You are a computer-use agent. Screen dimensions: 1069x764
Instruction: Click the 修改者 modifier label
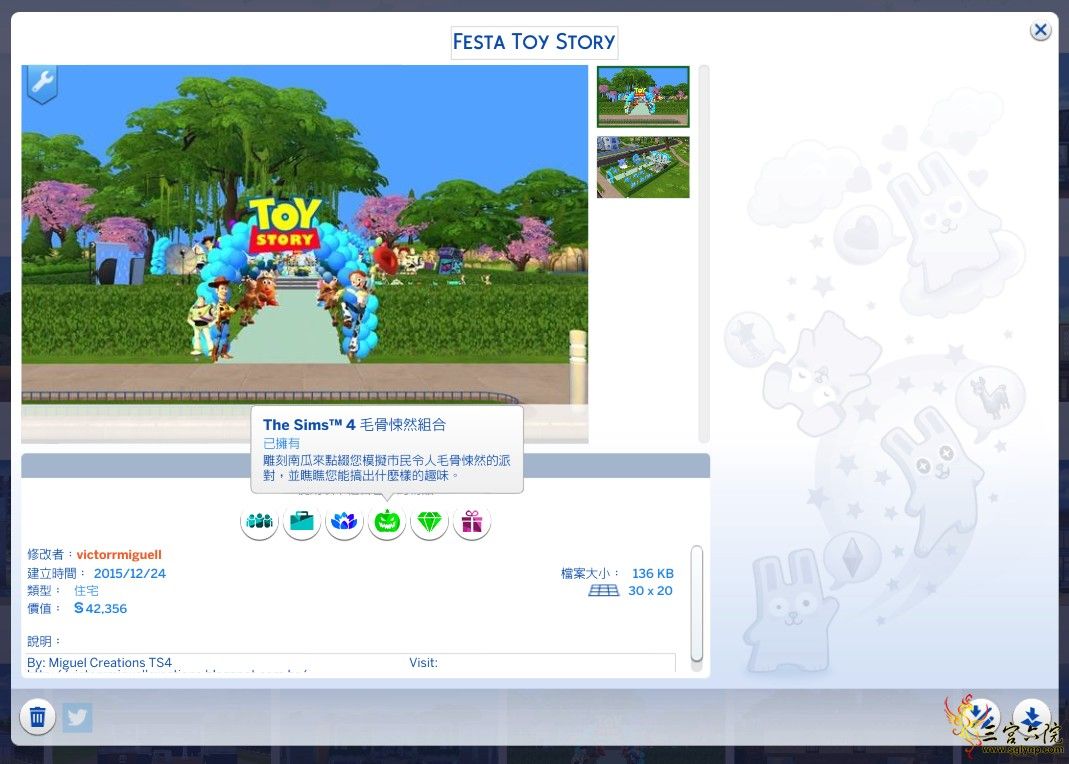click(x=49, y=555)
